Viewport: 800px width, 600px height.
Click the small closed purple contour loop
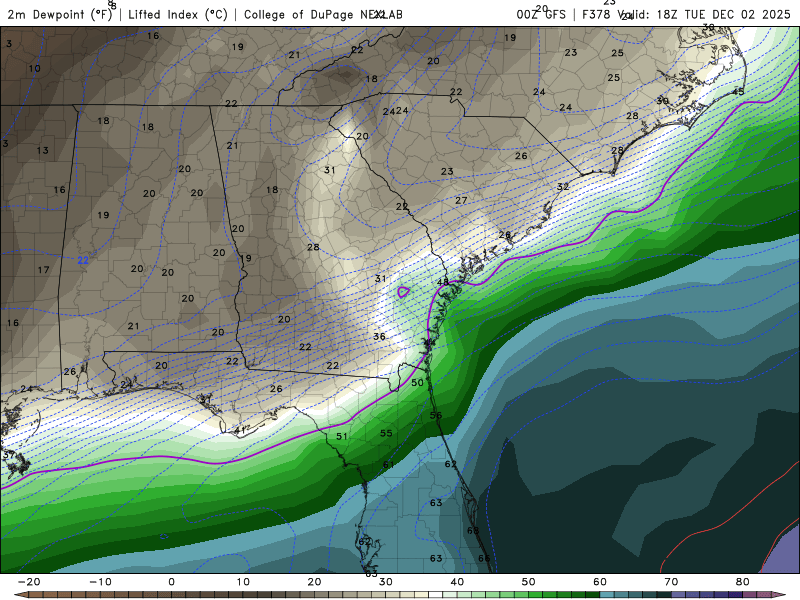click(x=403, y=292)
